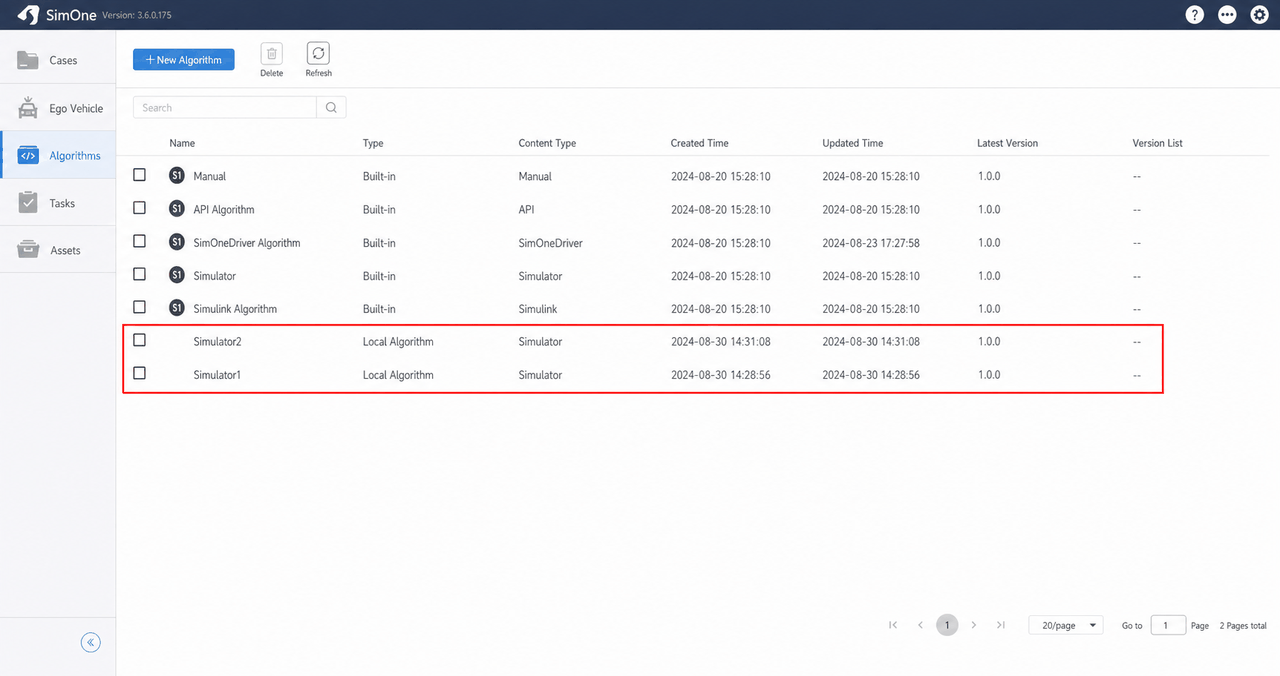Click the API Algorithm name
1280x676 pixels.
(224, 209)
